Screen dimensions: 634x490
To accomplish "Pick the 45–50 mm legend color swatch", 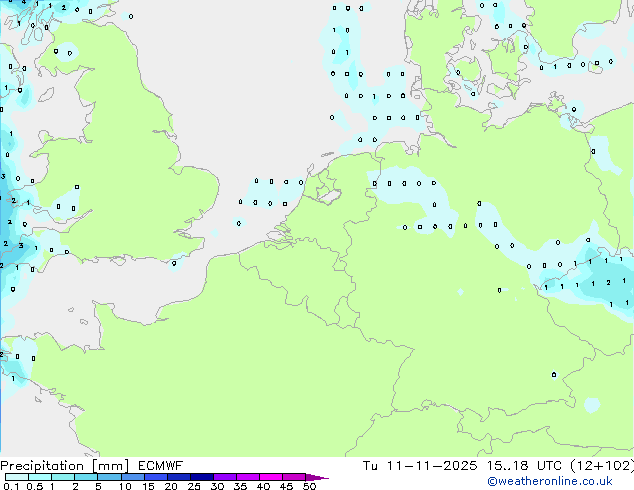I will click(294, 477).
